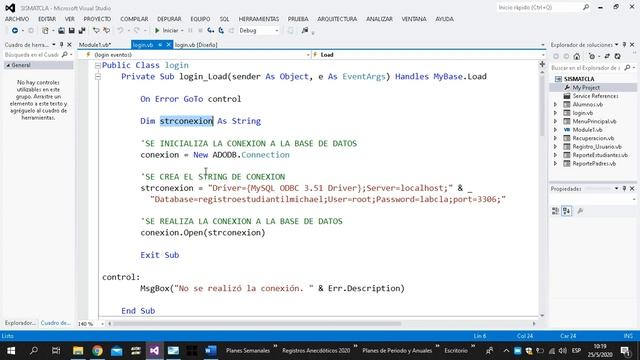The height and width of the screenshot is (360, 640).
Task: Click the search icon in Solution Explorer
Action: (x=627, y=68)
